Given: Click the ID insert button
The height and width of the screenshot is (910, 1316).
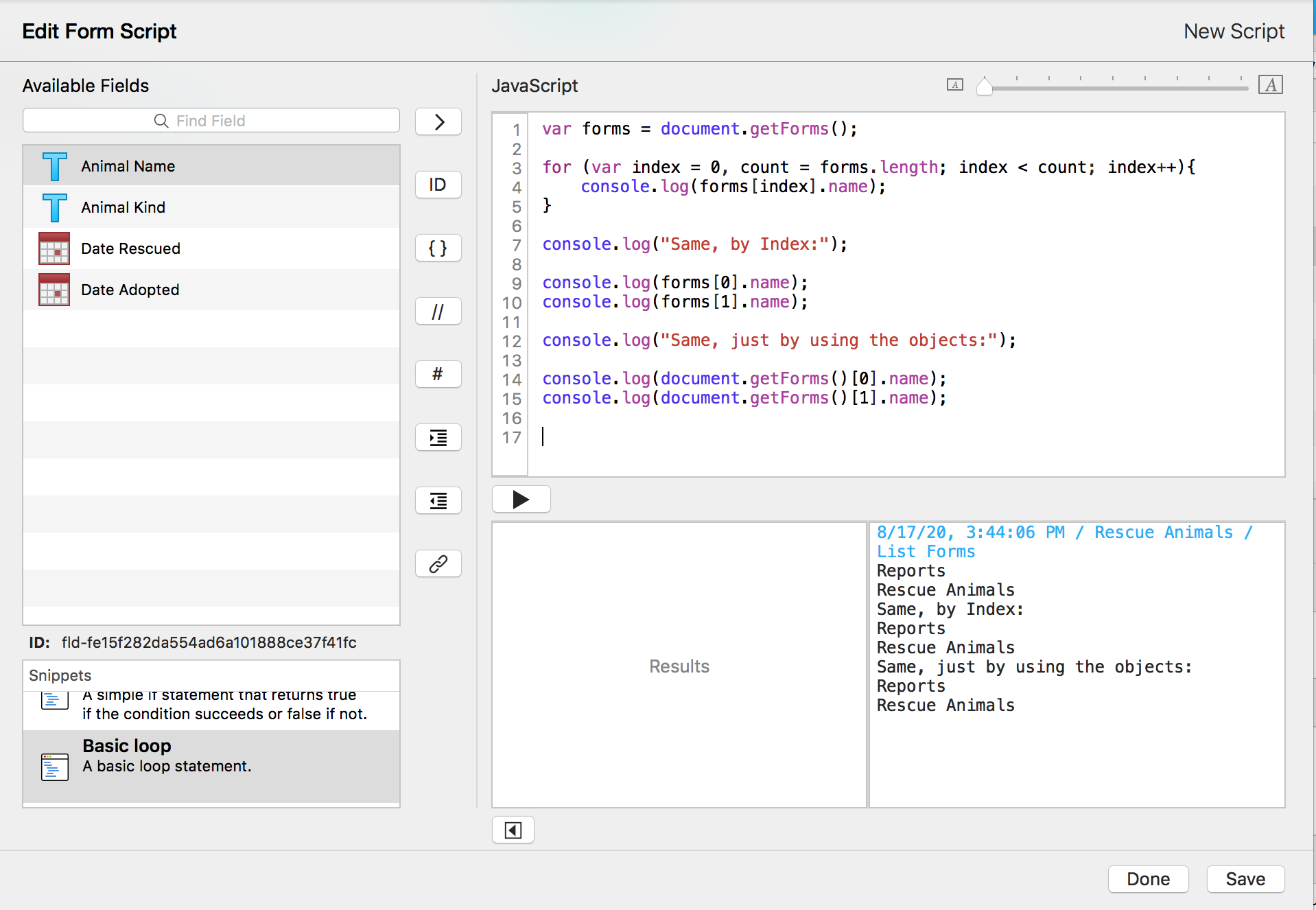Looking at the screenshot, I should tap(438, 185).
